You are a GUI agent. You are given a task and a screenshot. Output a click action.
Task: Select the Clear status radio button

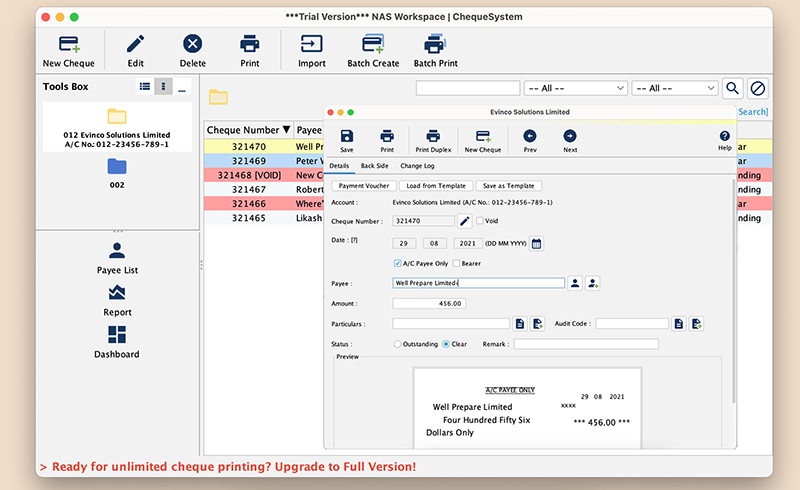[x=446, y=344]
